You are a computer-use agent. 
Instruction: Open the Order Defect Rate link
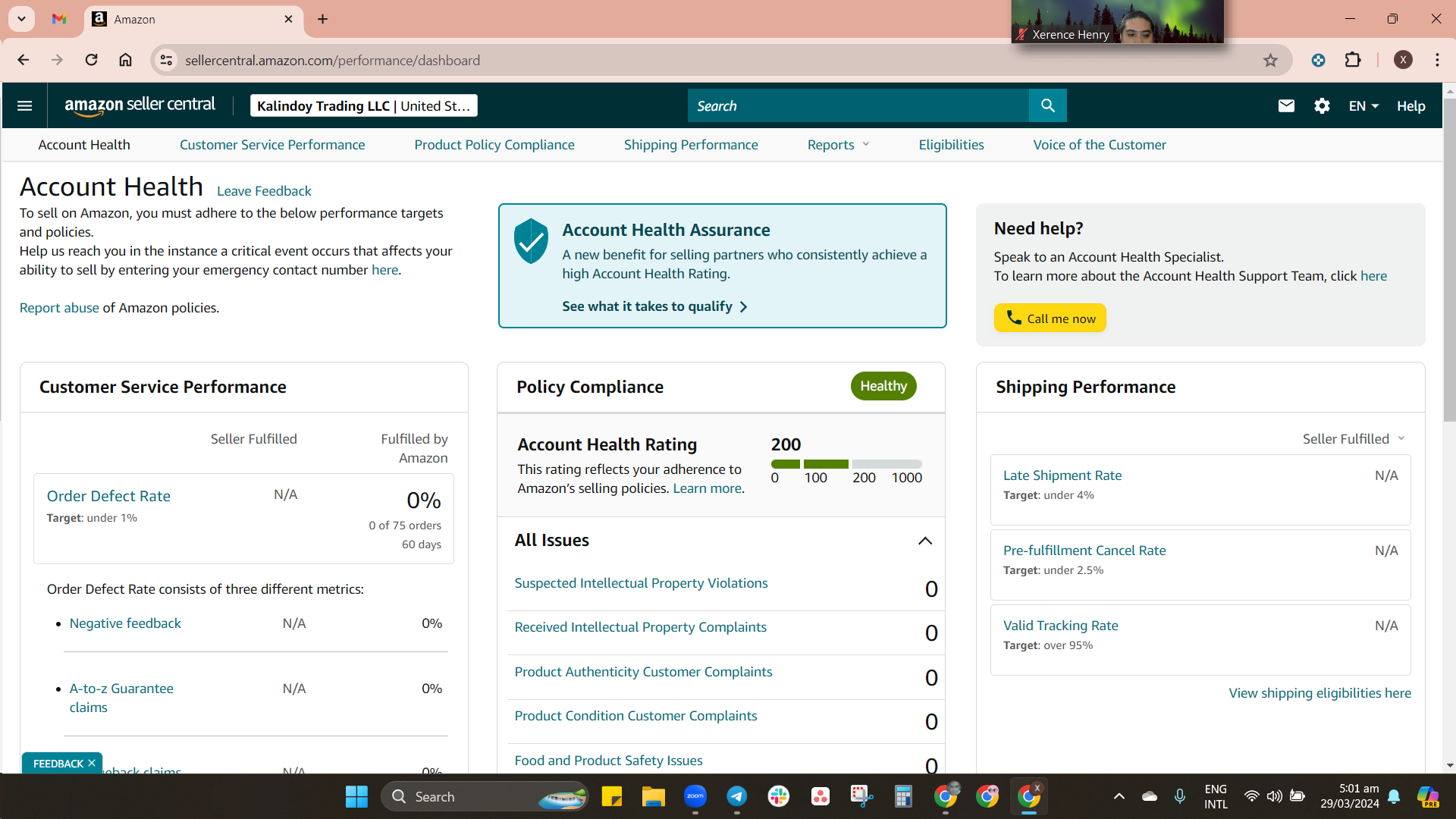click(x=108, y=496)
